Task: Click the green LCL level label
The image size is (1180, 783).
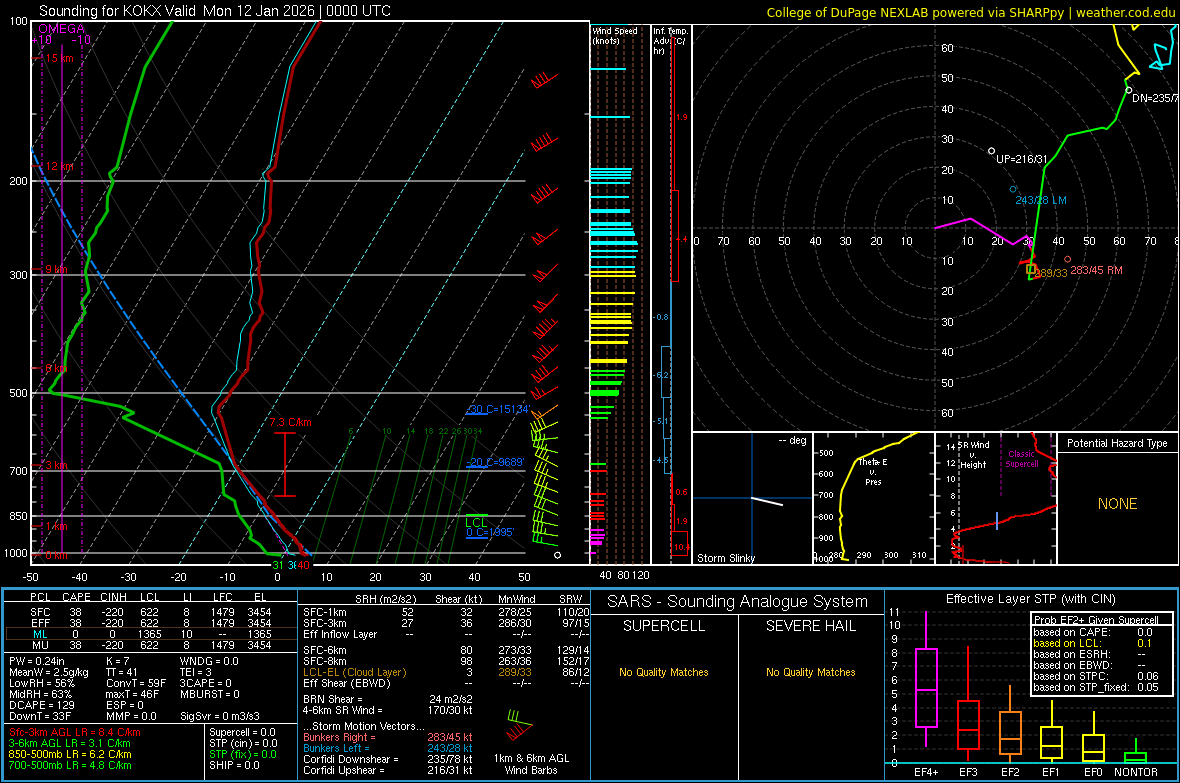Action: coord(476,523)
